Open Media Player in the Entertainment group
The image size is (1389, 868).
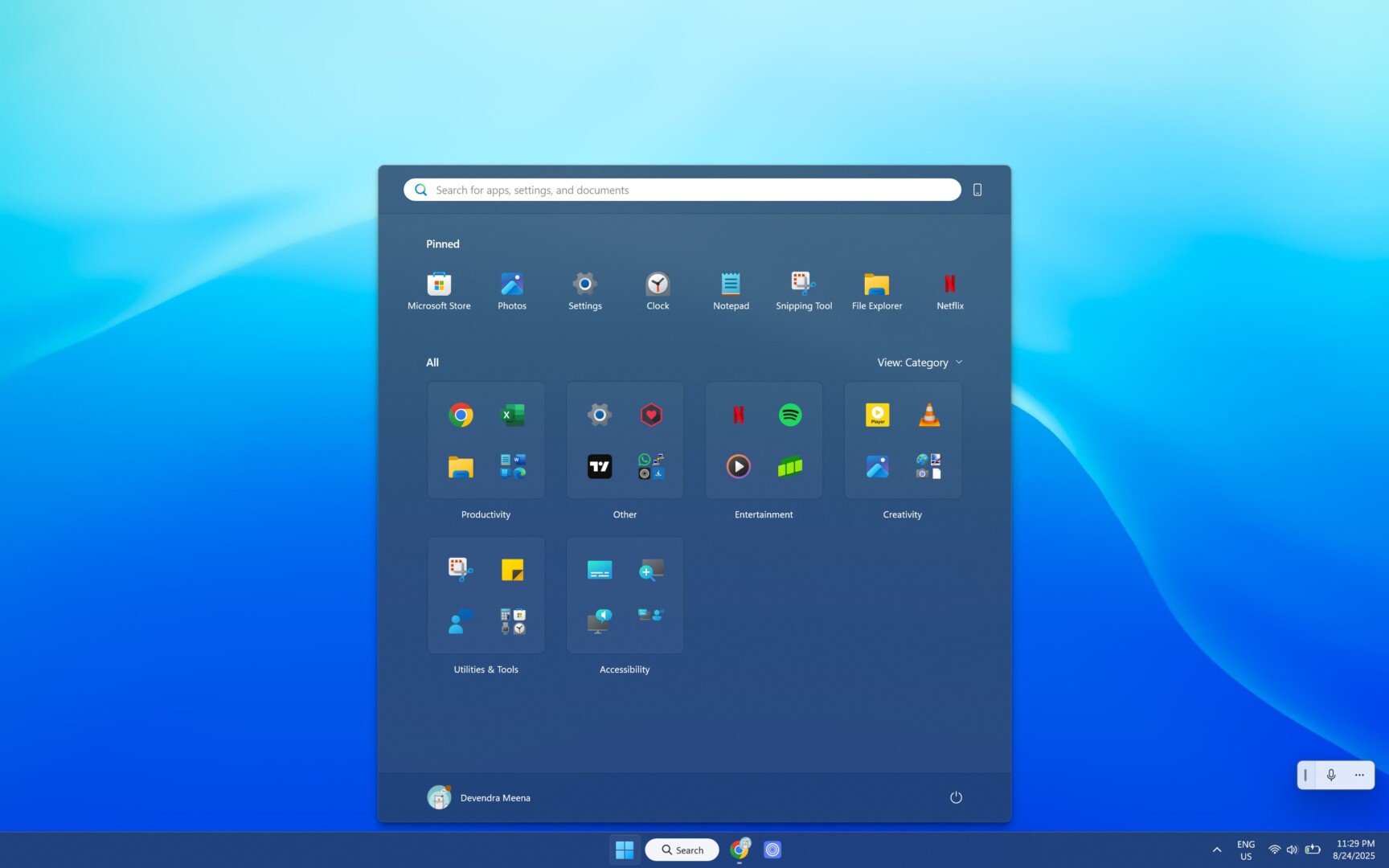pos(738,466)
